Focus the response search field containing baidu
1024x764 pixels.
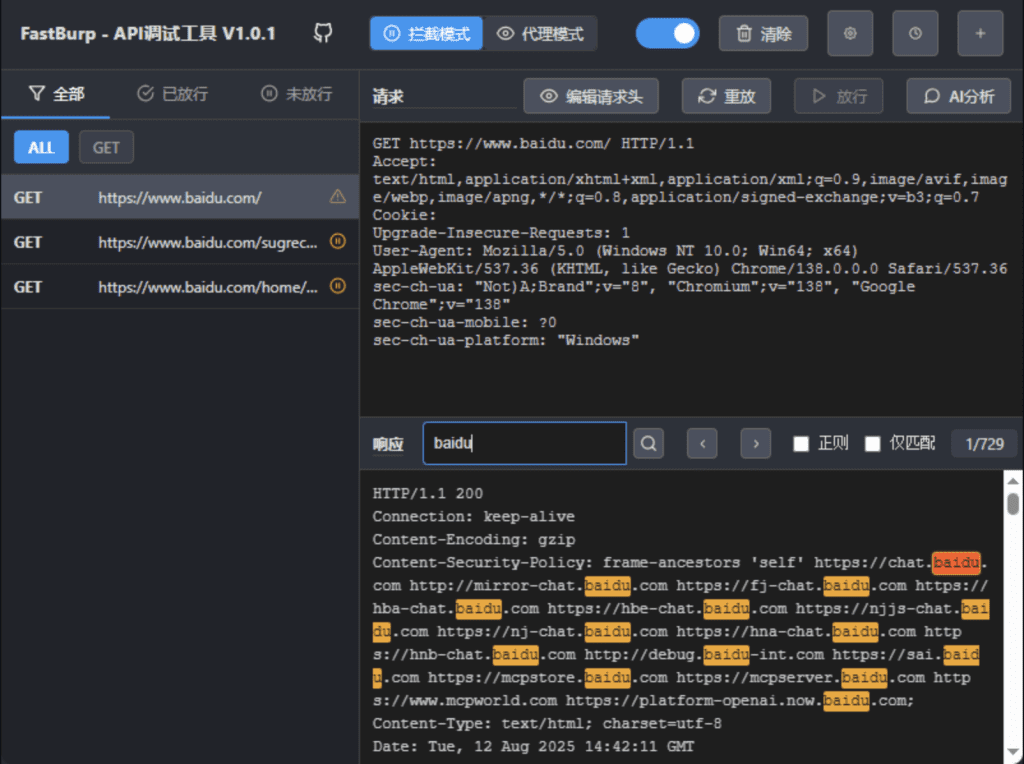(524, 443)
